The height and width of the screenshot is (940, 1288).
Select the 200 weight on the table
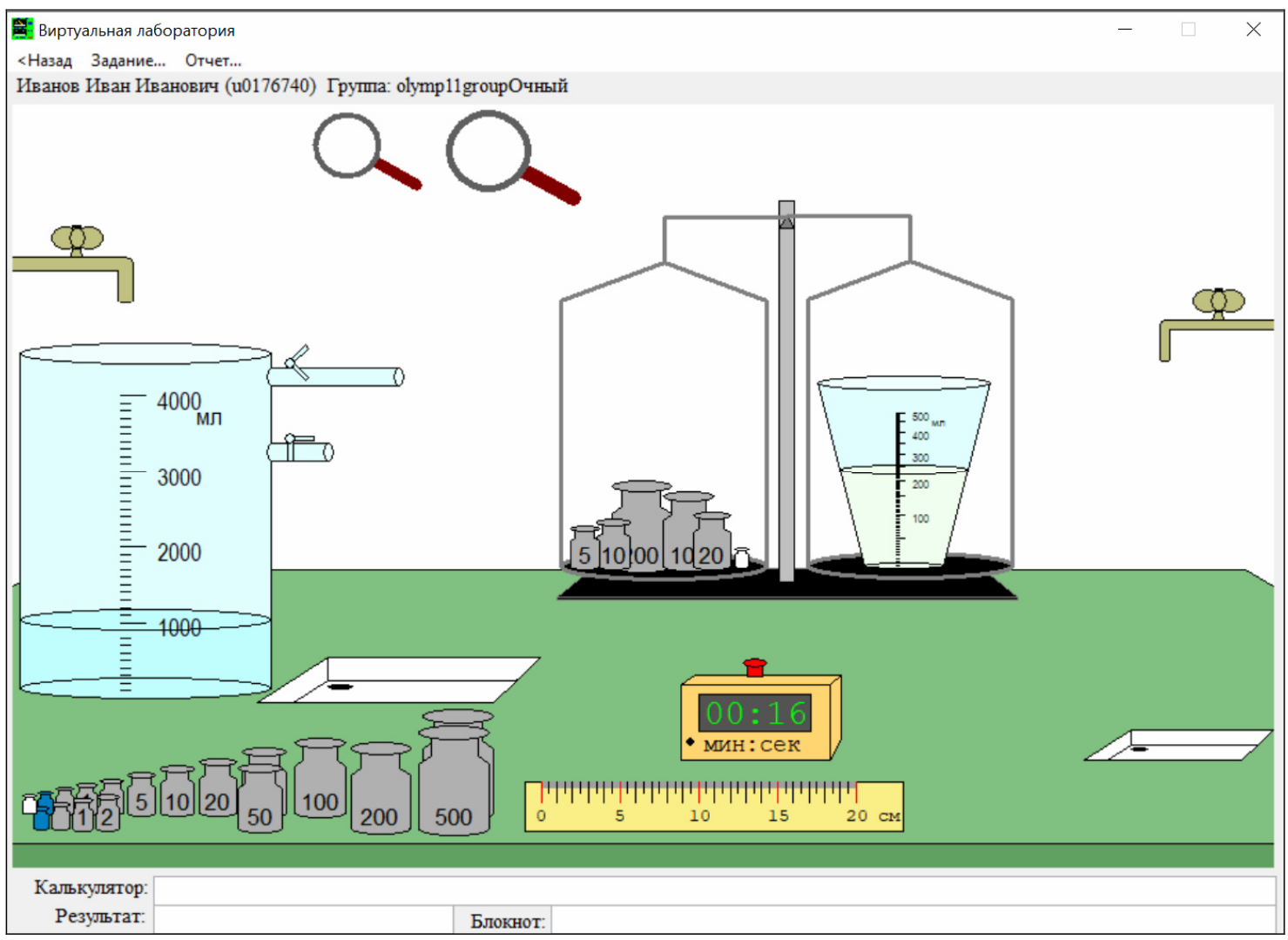click(x=380, y=789)
